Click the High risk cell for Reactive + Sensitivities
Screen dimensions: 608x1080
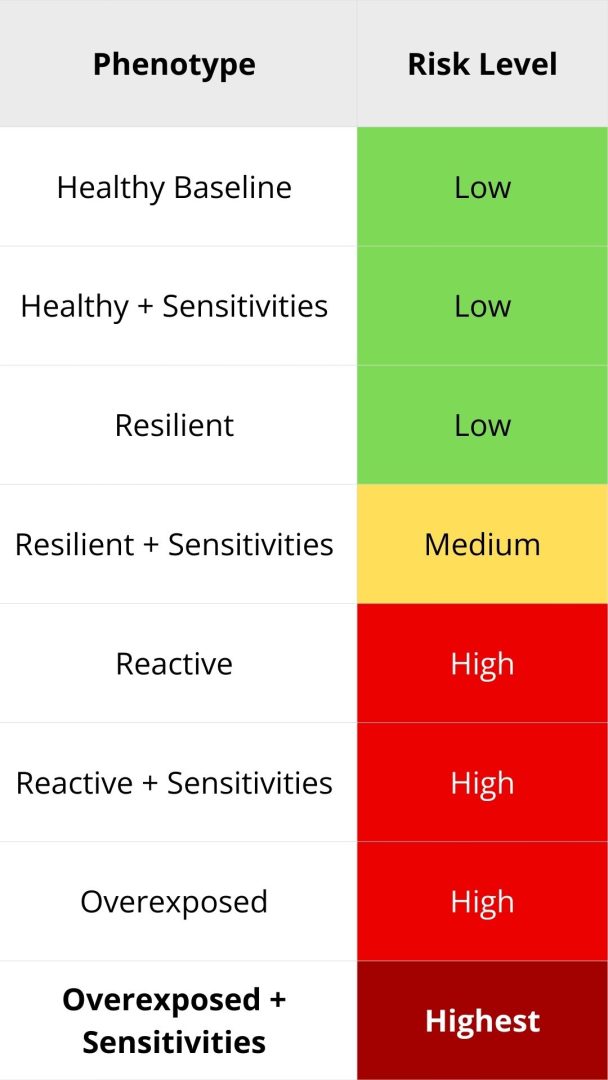tap(482, 782)
